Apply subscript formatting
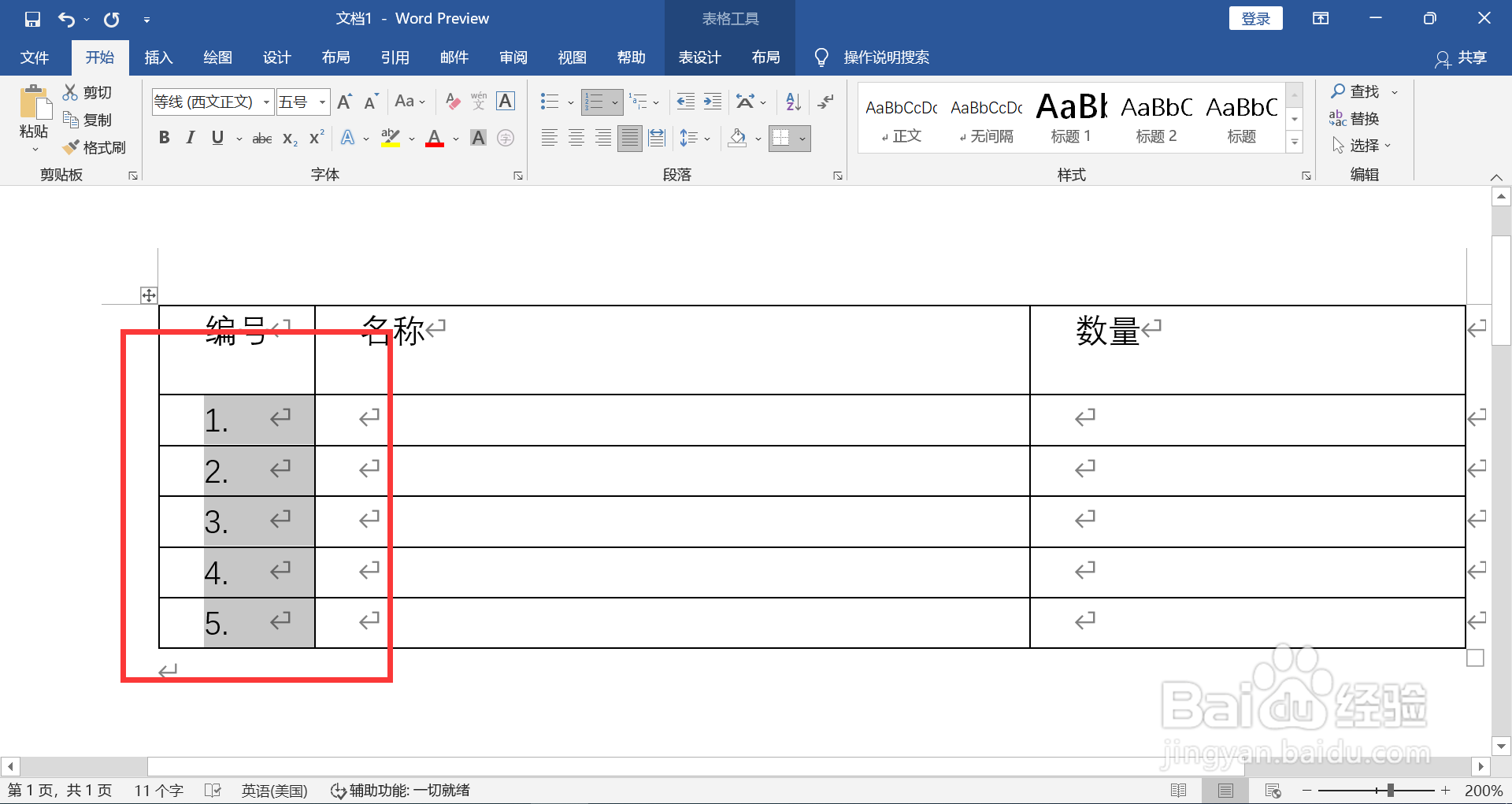 tap(288, 138)
